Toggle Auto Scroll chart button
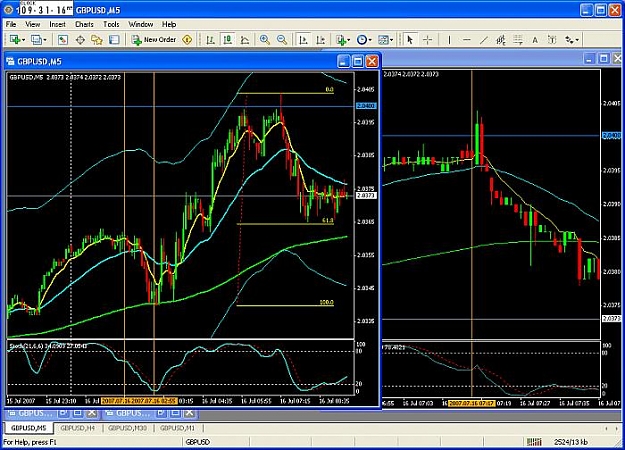The image size is (625, 450). pos(303,40)
